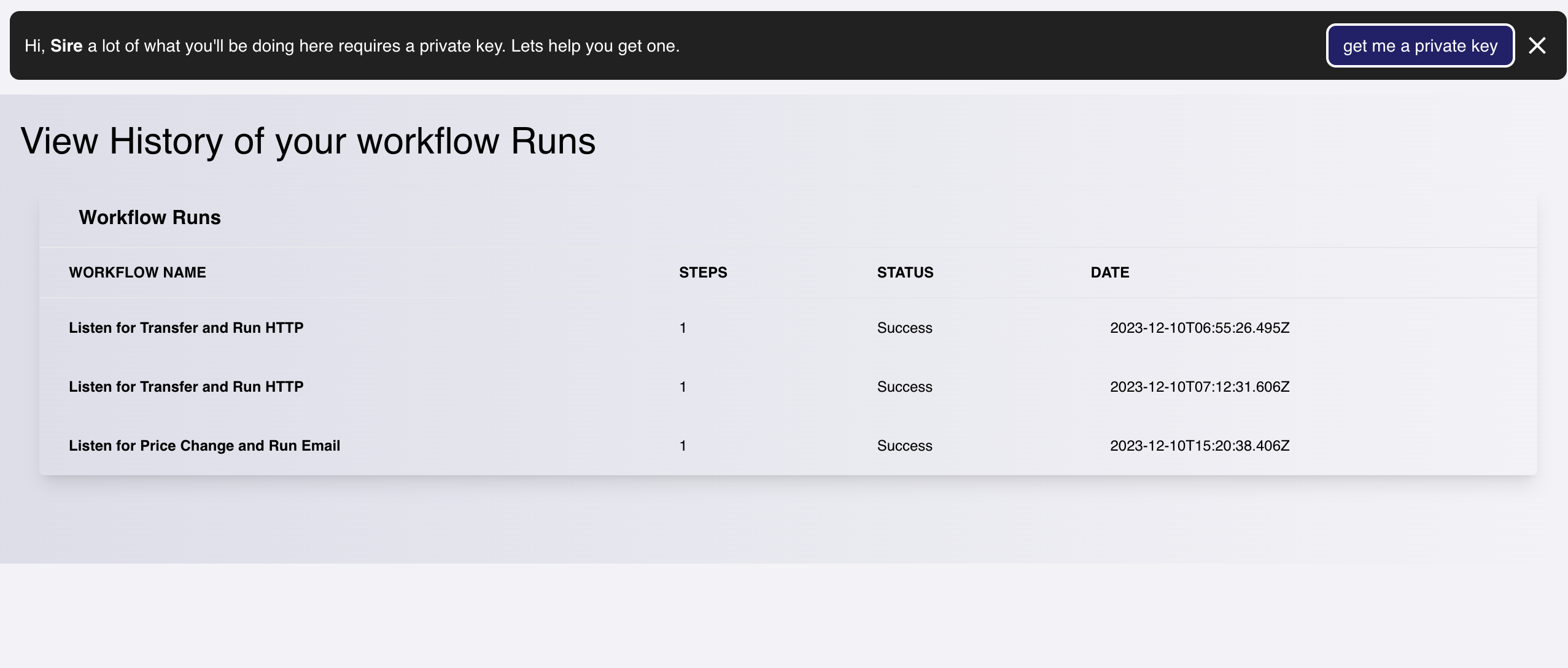Open first 'Listen for Transfer and Run HTTP' run
1568x668 pixels.
point(186,328)
